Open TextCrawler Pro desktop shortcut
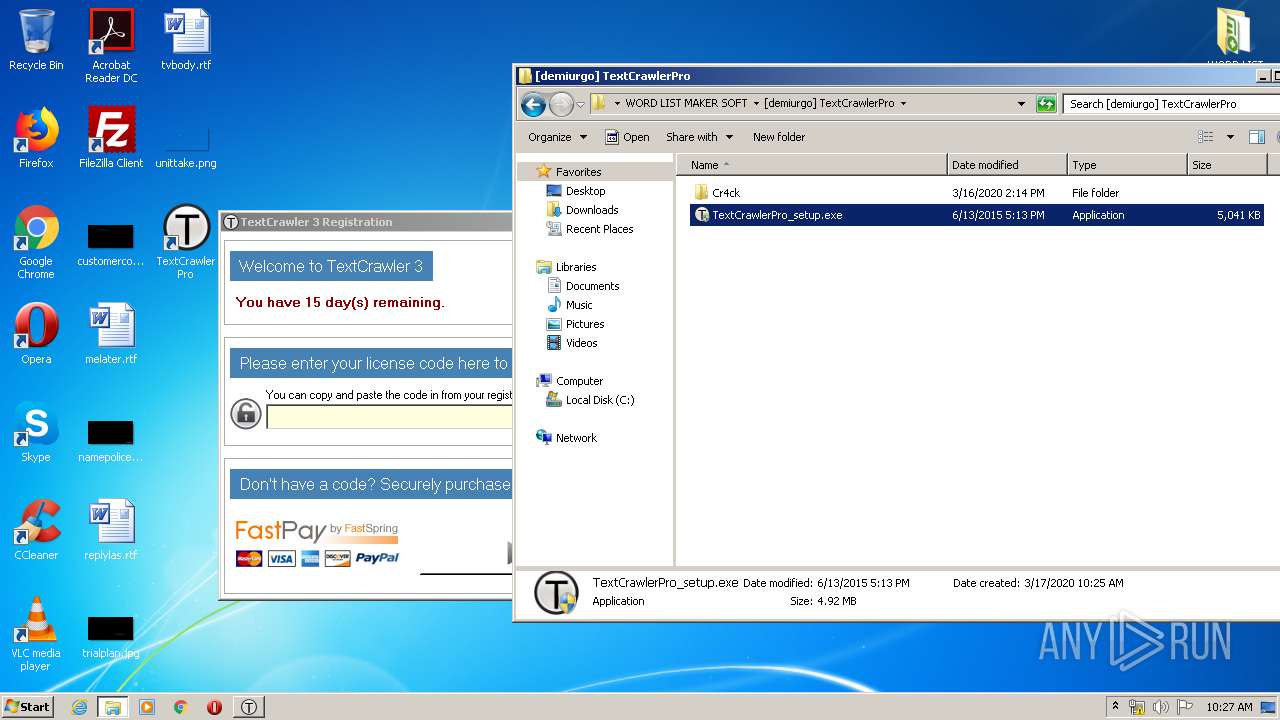The image size is (1280, 720). (186, 242)
